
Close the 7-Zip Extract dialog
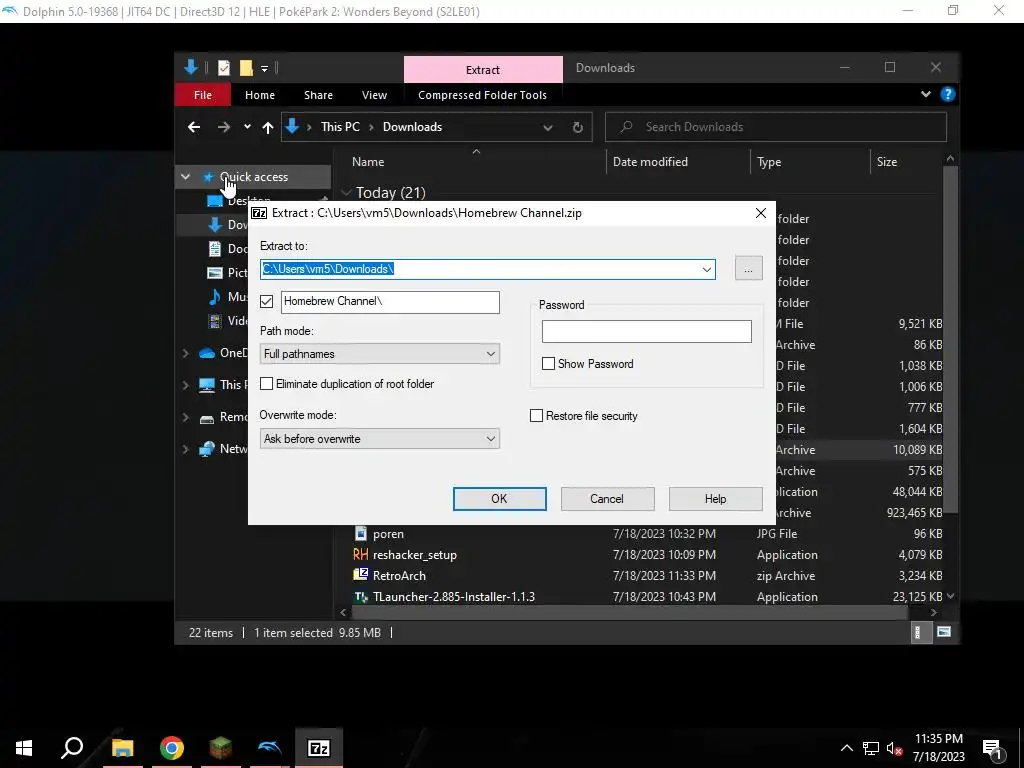[x=760, y=213]
